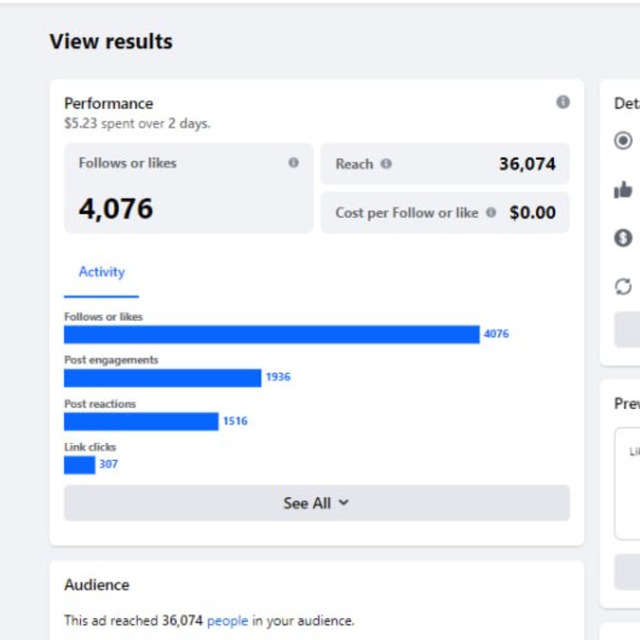Click the dollar coin icon in Details panel

pos(623,238)
